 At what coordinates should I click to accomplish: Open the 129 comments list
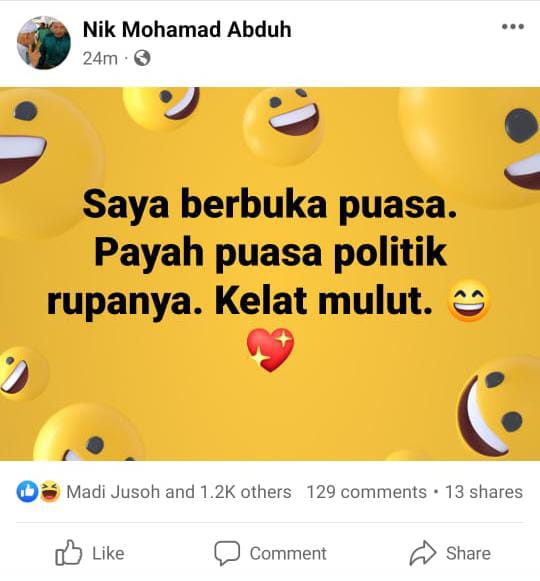coord(367,492)
